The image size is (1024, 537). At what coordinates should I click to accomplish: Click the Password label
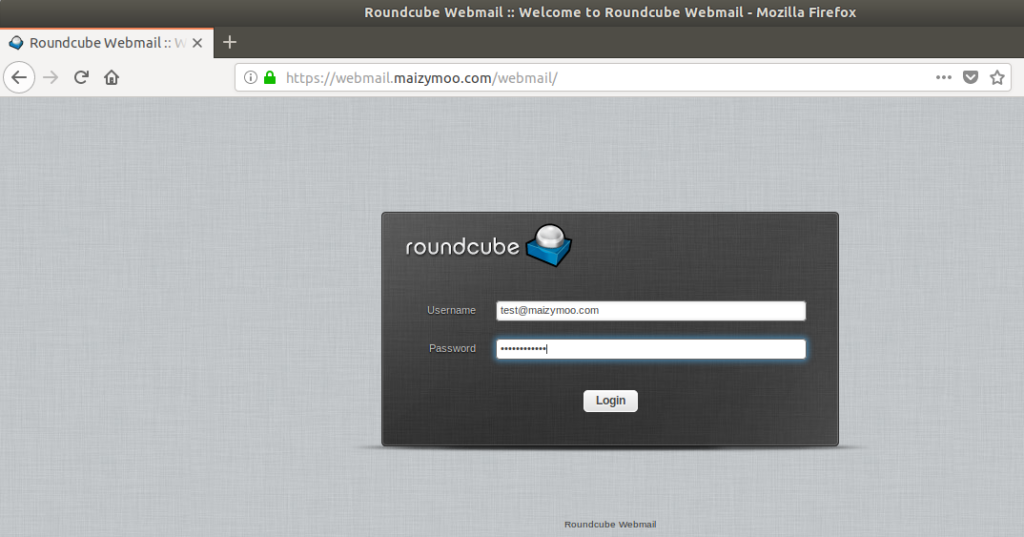tap(452, 348)
